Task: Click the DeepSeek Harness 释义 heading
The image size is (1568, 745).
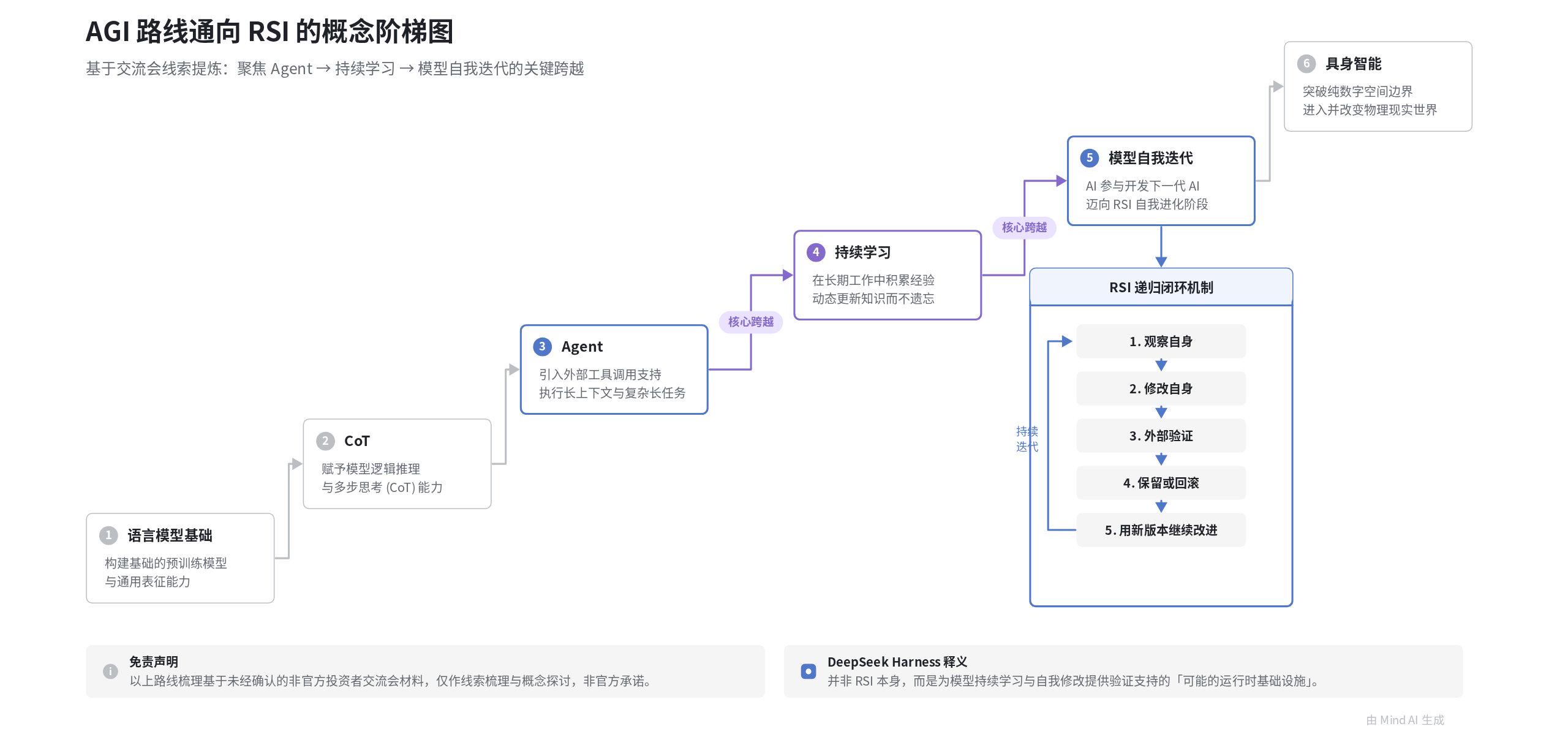Action: pyautogui.click(x=897, y=662)
